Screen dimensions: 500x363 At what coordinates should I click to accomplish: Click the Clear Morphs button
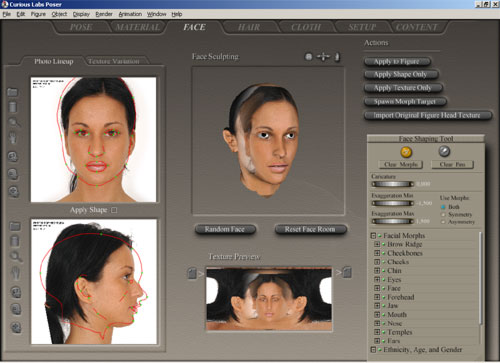pos(401,164)
